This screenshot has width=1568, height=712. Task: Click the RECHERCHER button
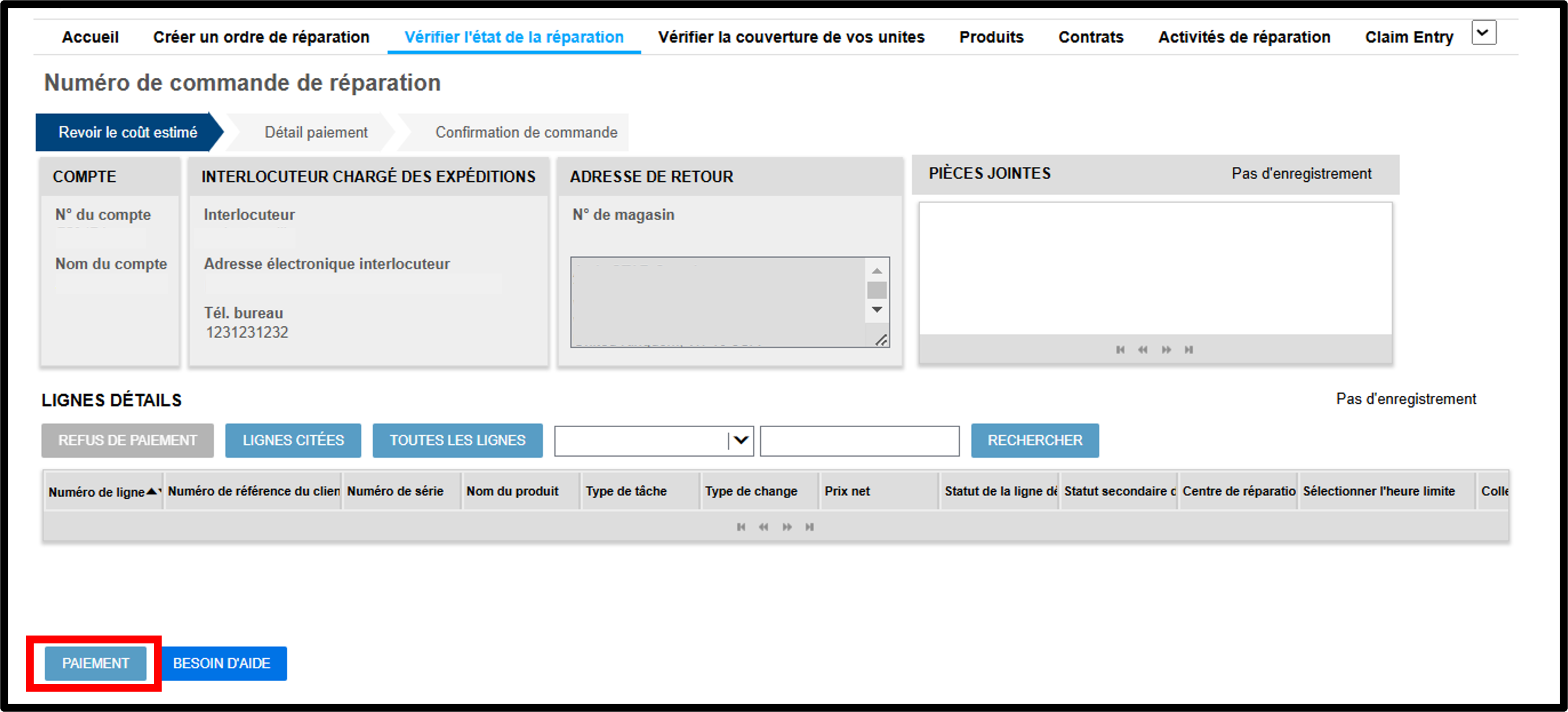pyautogui.click(x=1035, y=440)
